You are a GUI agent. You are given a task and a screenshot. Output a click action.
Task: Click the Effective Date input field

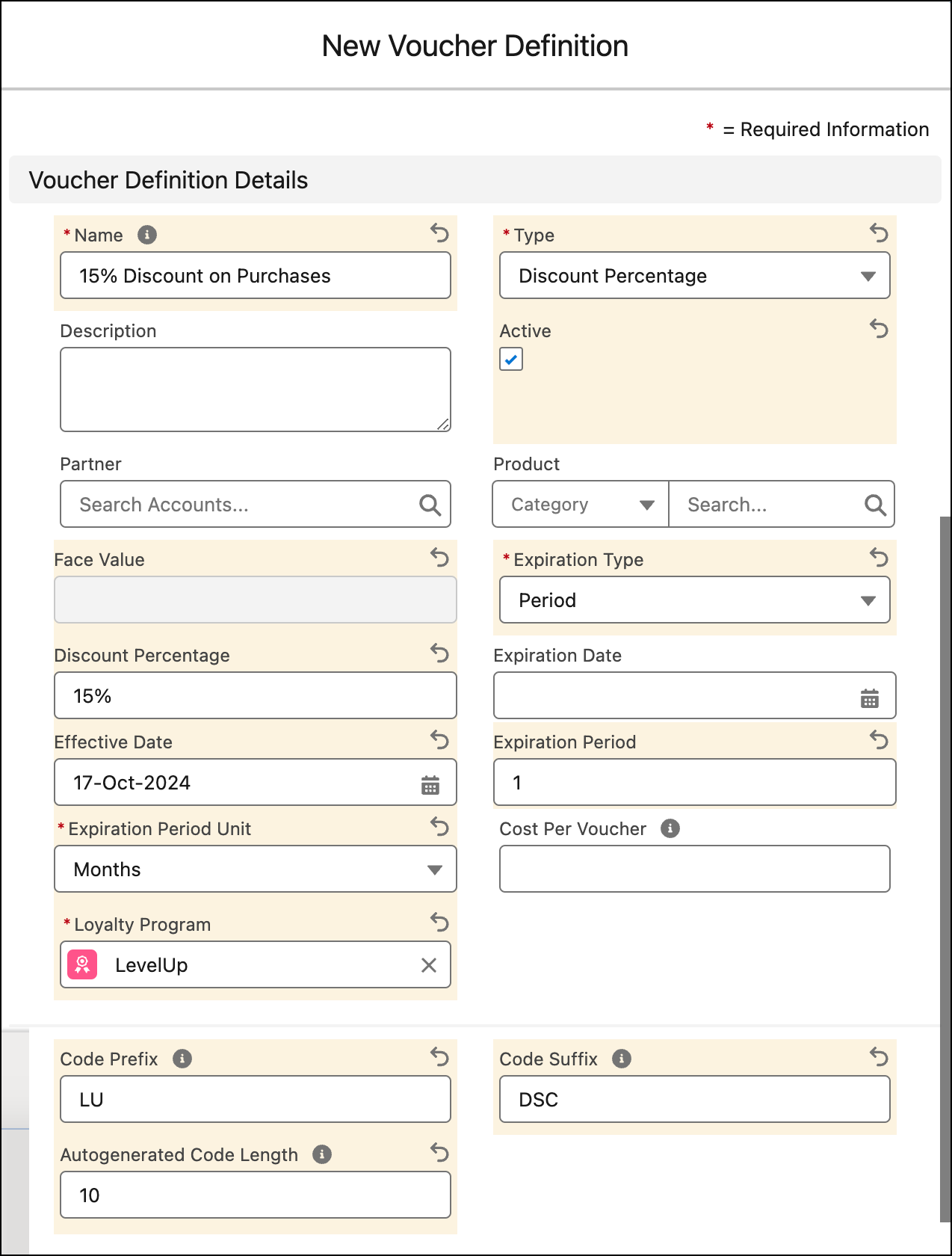(256, 782)
